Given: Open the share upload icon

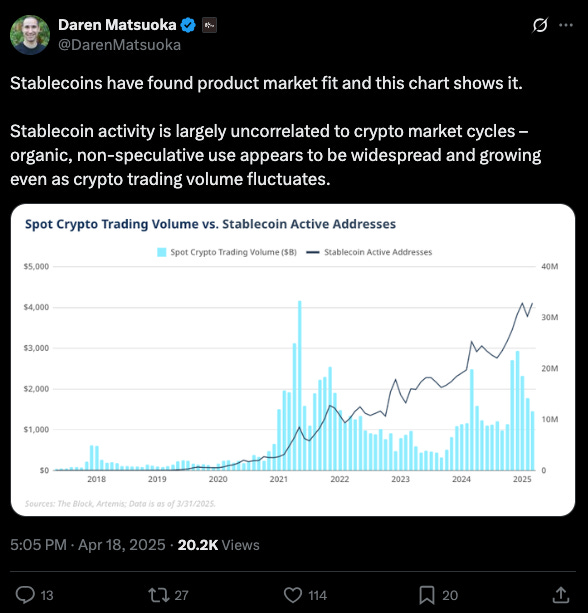Looking at the screenshot, I should 560,595.
